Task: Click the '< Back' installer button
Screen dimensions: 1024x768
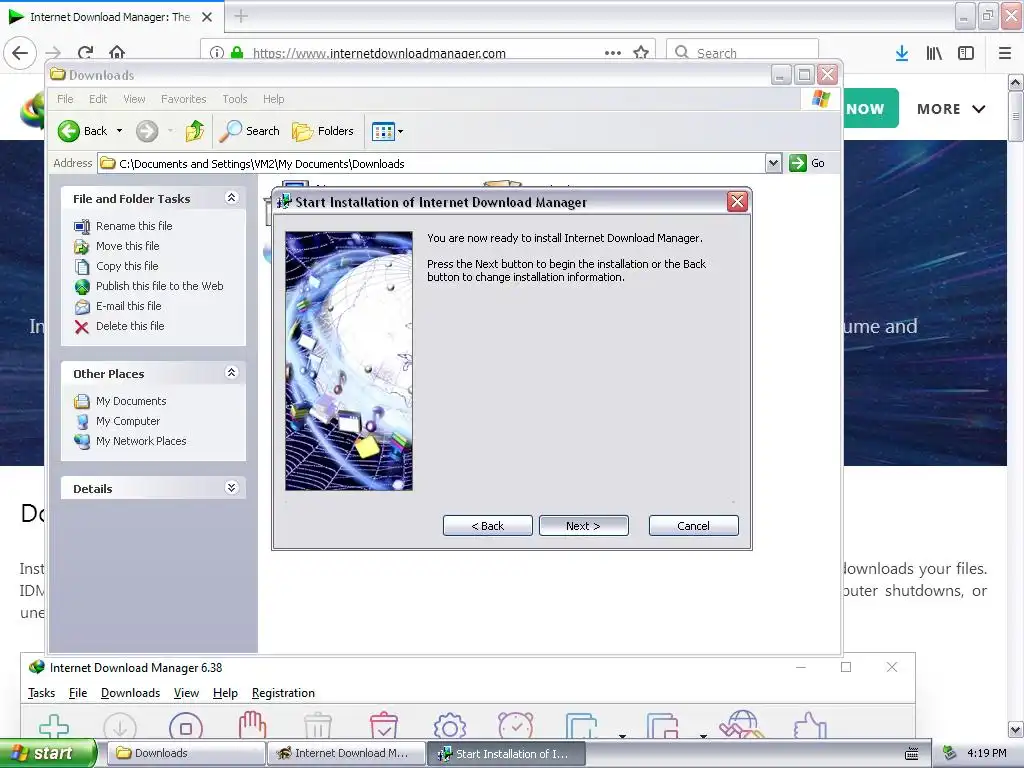Action: pyautogui.click(x=487, y=526)
